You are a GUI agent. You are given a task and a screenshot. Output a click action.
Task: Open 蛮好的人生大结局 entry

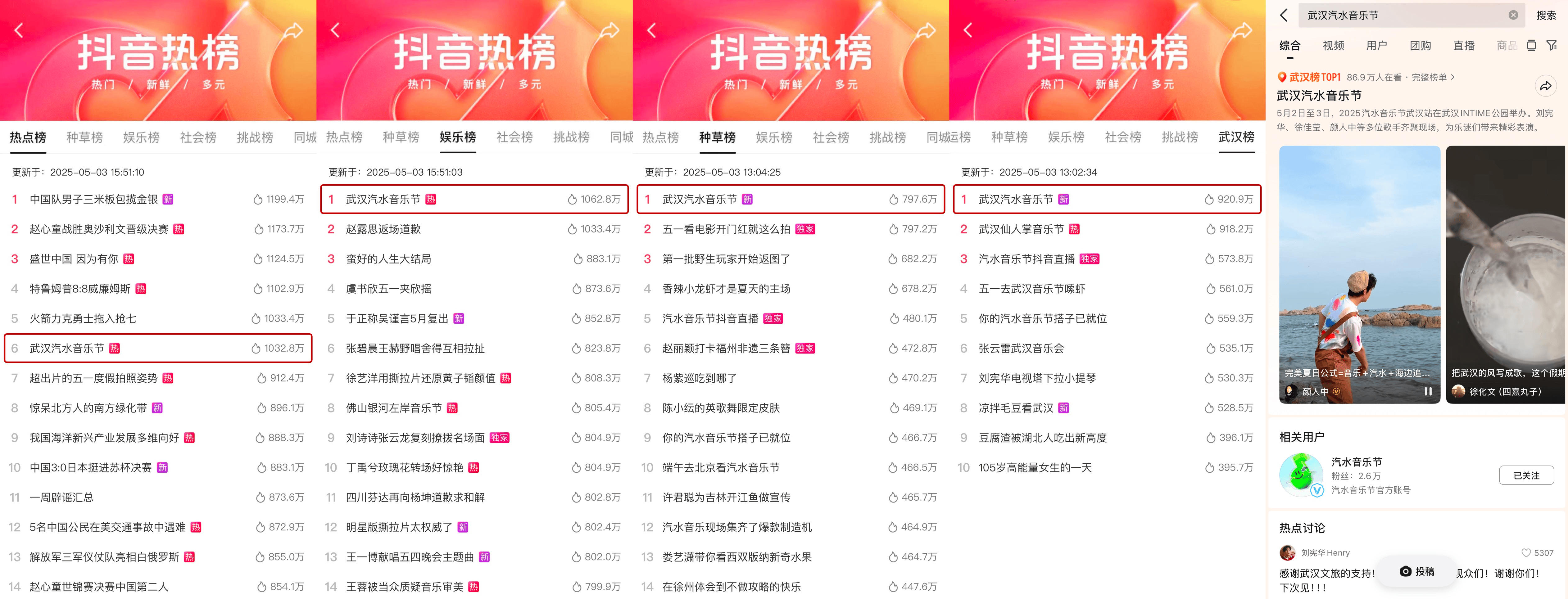click(x=474, y=259)
